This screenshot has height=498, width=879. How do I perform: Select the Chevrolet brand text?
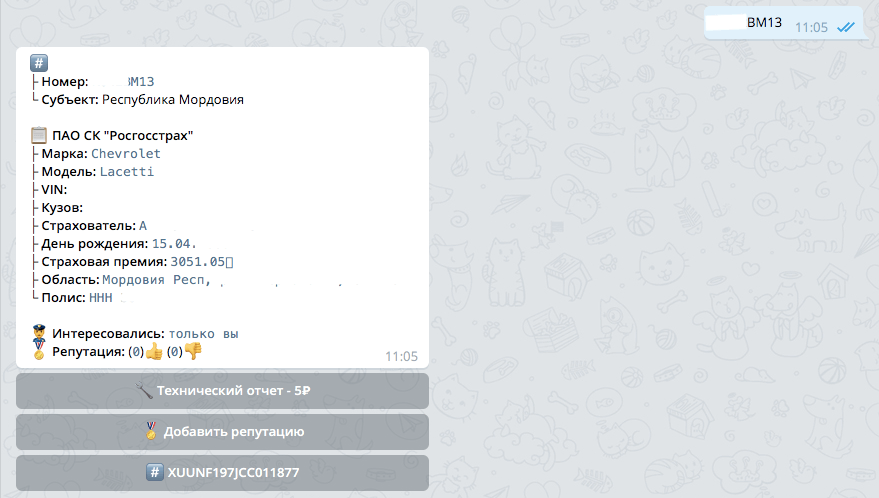(x=126, y=154)
